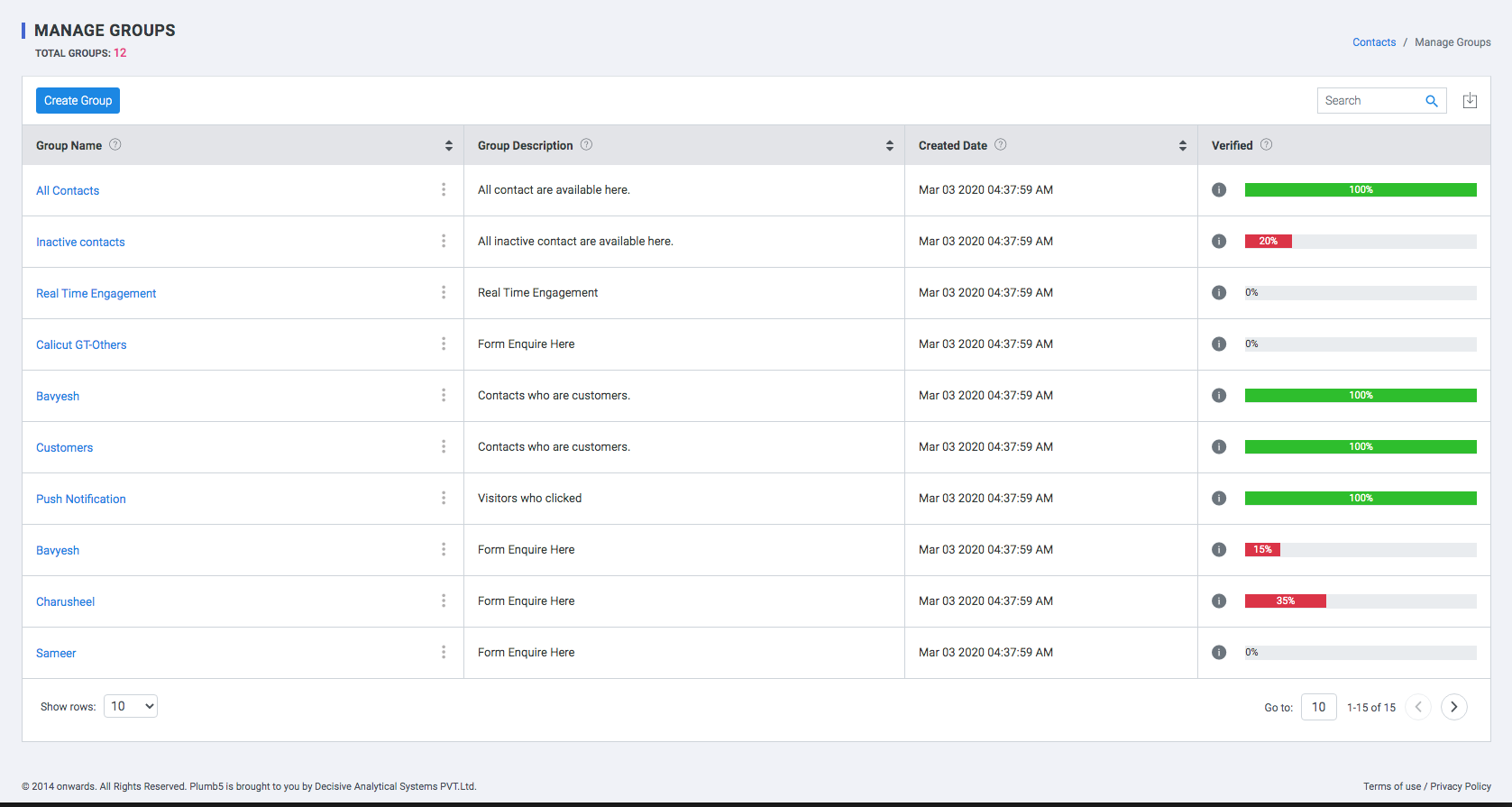
Task: Open help icon next to Verified
Action: pos(1266,144)
